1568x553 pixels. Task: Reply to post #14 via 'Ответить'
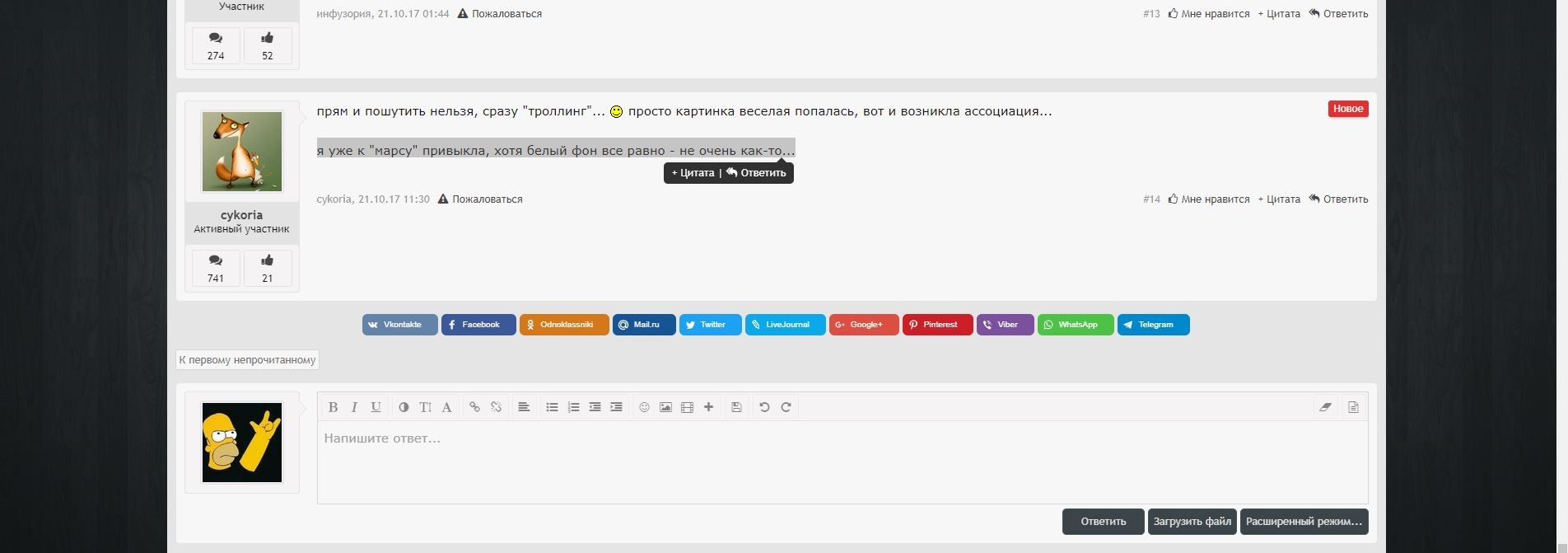(1339, 199)
